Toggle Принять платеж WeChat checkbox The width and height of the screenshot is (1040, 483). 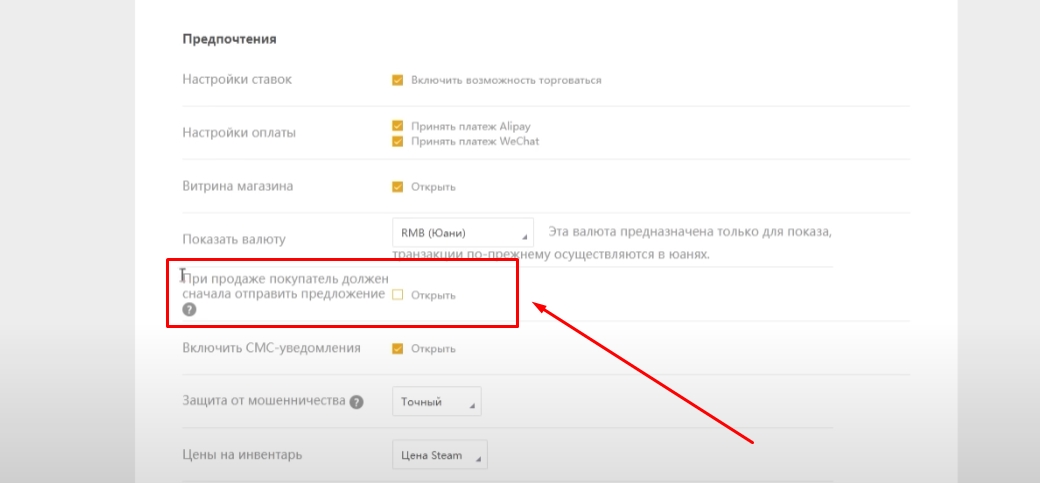(397, 141)
